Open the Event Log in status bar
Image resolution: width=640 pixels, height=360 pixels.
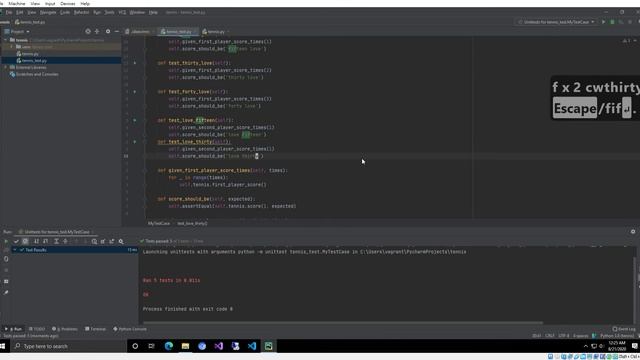click(x=624, y=329)
